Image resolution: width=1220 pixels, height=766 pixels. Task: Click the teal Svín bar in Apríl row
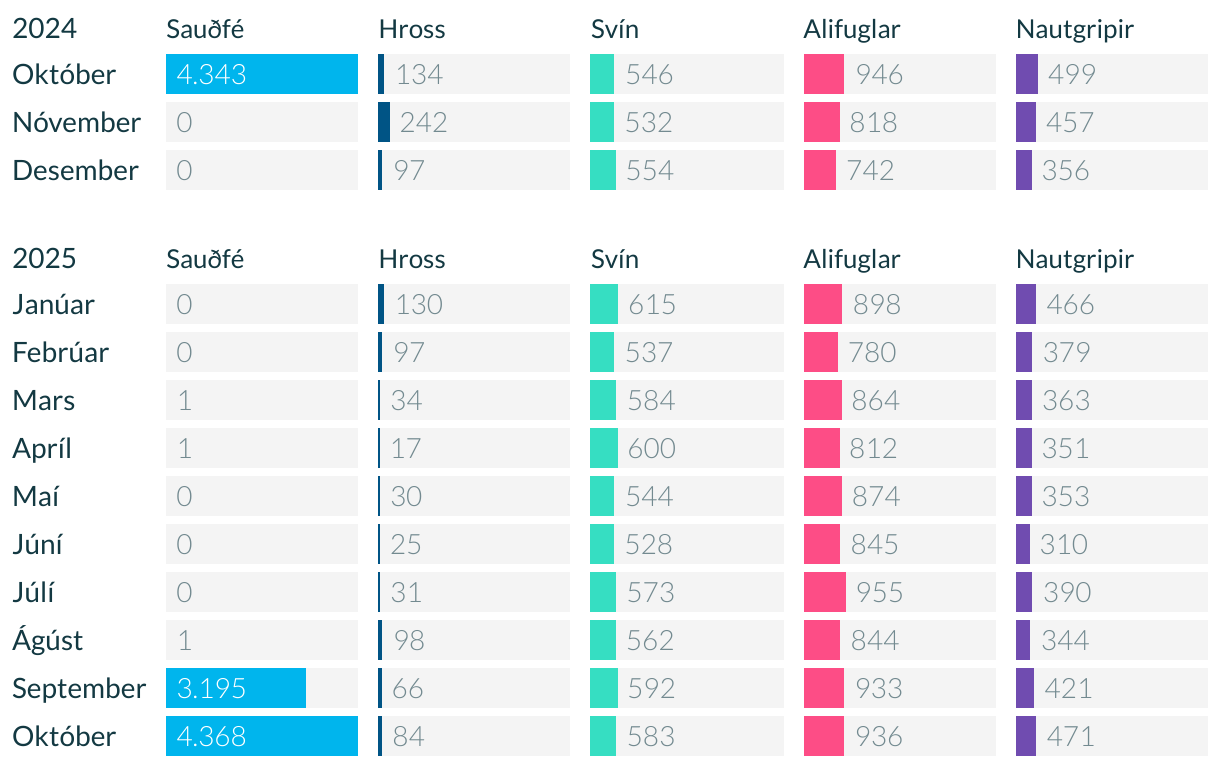pos(604,448)
